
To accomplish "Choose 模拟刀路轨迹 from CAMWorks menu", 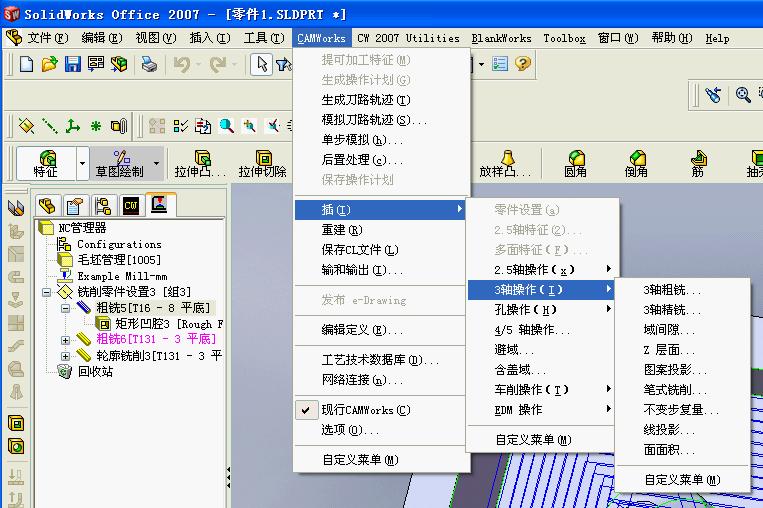I will click(382, 120).
